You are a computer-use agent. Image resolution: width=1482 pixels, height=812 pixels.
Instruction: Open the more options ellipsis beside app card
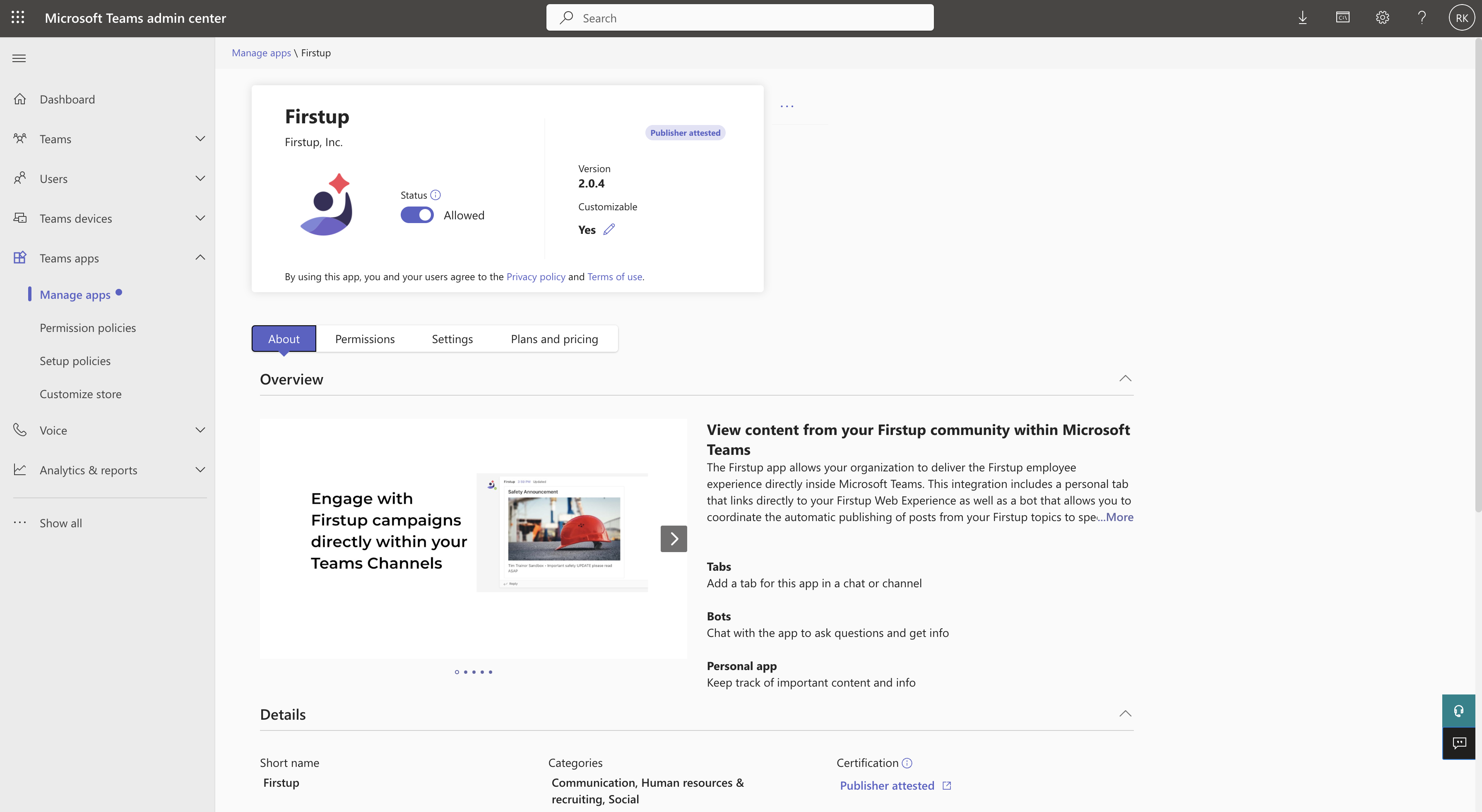click(787, 106)
